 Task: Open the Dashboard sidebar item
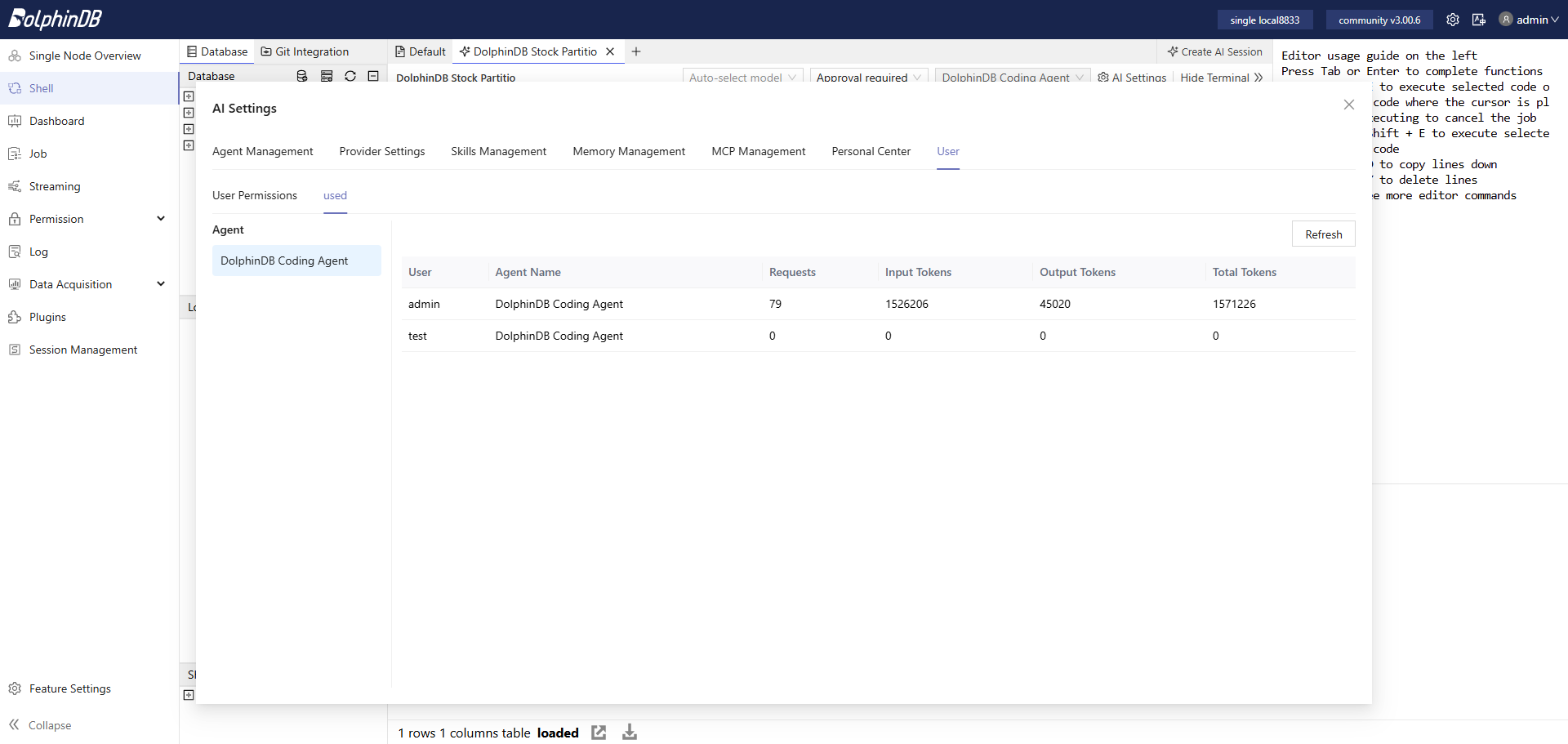click(89, 121)
